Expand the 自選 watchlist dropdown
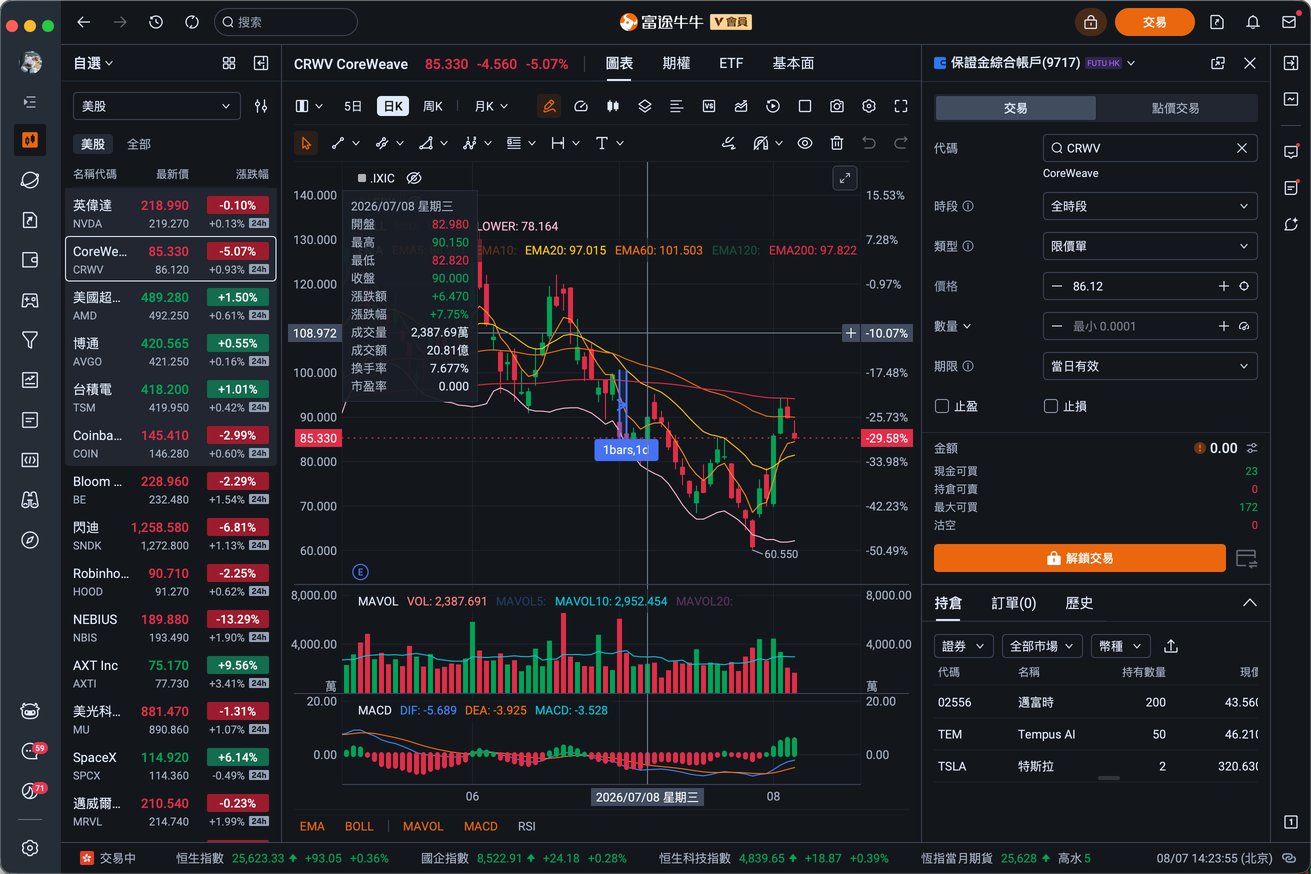Viewport: 1311px width, 874px height. coord(93,63)
